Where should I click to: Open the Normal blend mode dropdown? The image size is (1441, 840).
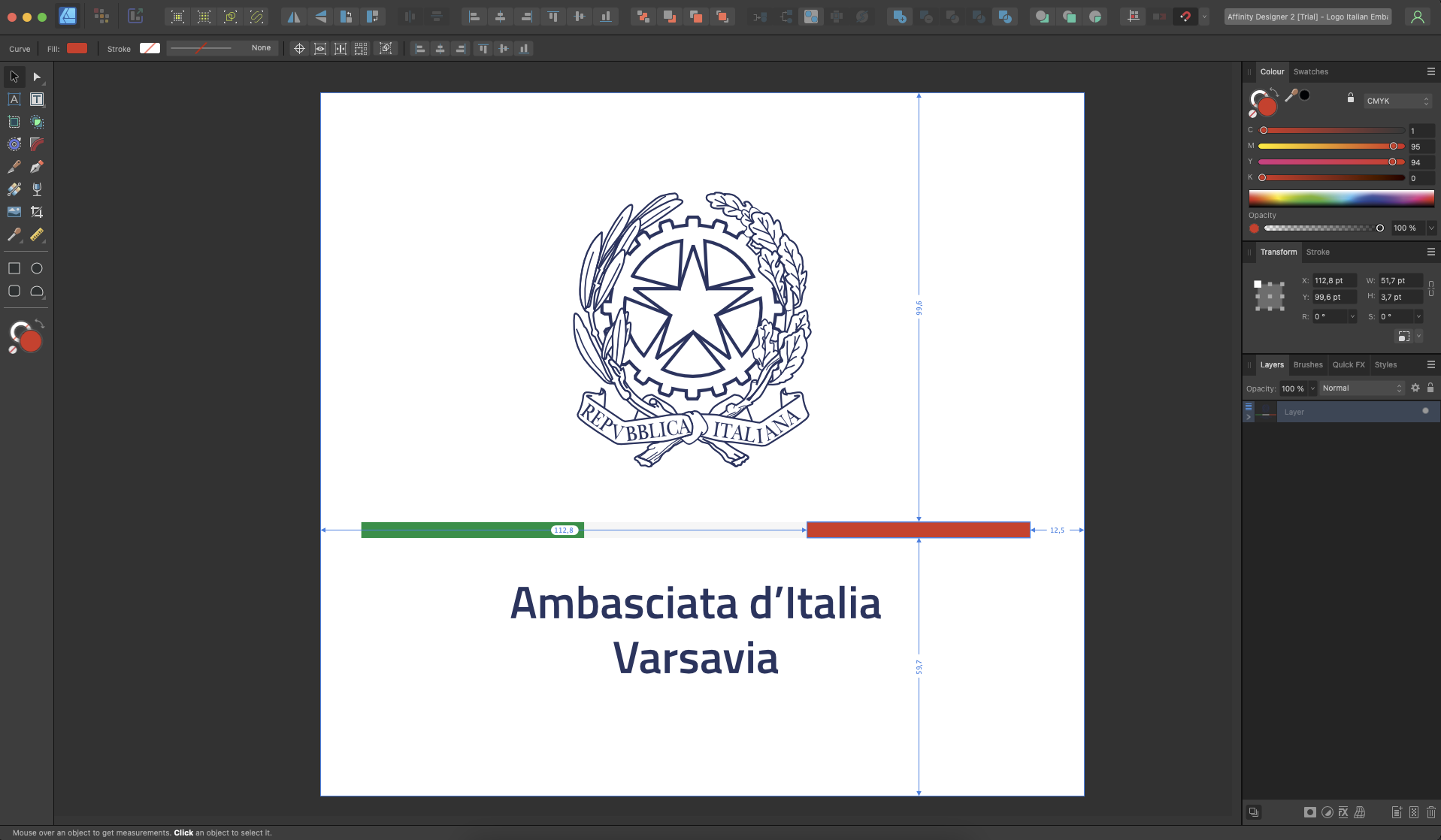1362,388
